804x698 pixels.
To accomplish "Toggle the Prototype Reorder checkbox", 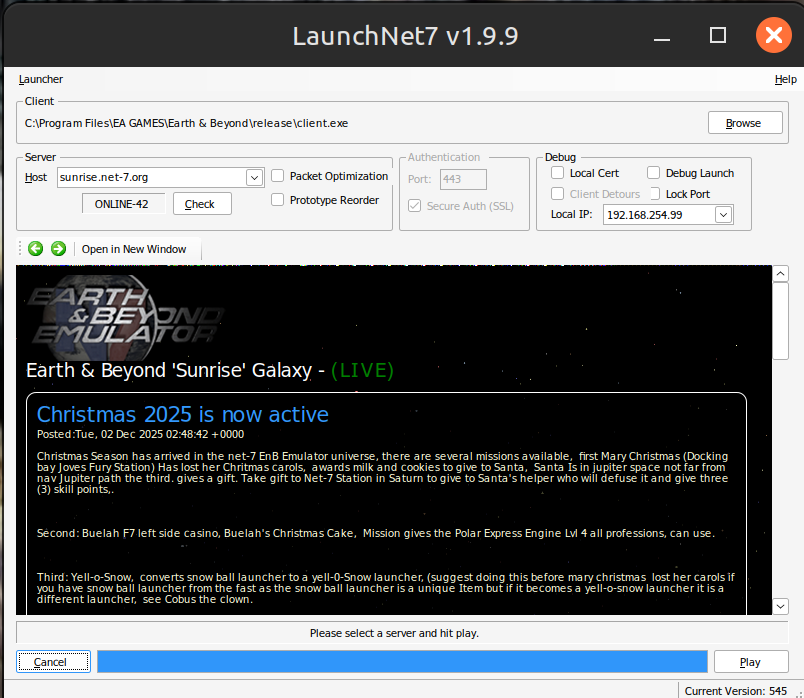I will tap(277, 200).
